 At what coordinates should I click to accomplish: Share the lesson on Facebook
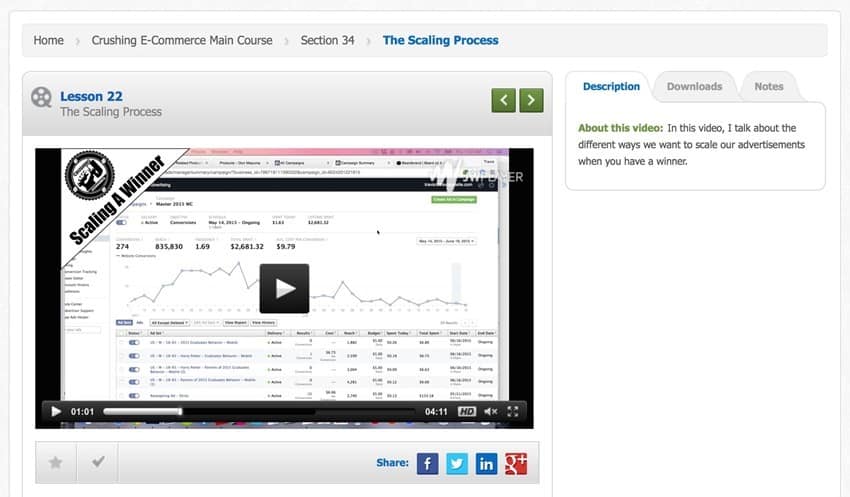coord(427,463)
